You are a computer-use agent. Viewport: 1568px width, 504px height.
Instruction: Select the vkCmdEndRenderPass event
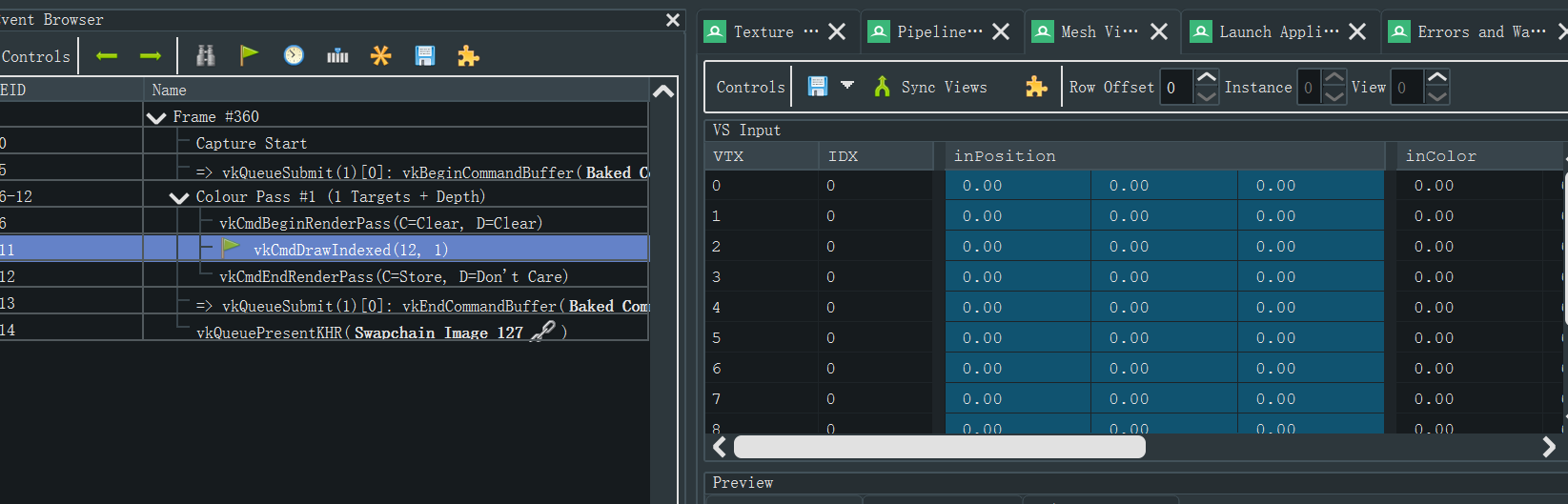click(x=394, y=277)
